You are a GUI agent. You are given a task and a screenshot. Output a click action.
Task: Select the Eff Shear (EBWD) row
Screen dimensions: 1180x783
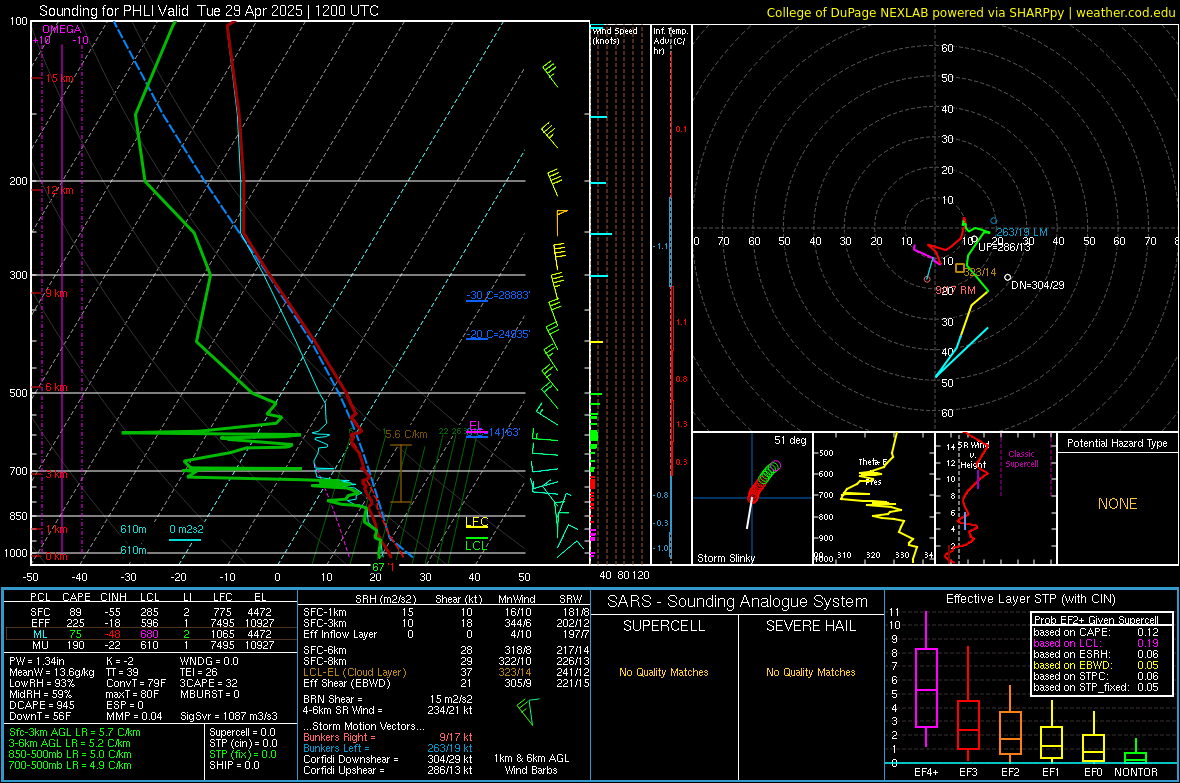point(446,683)
